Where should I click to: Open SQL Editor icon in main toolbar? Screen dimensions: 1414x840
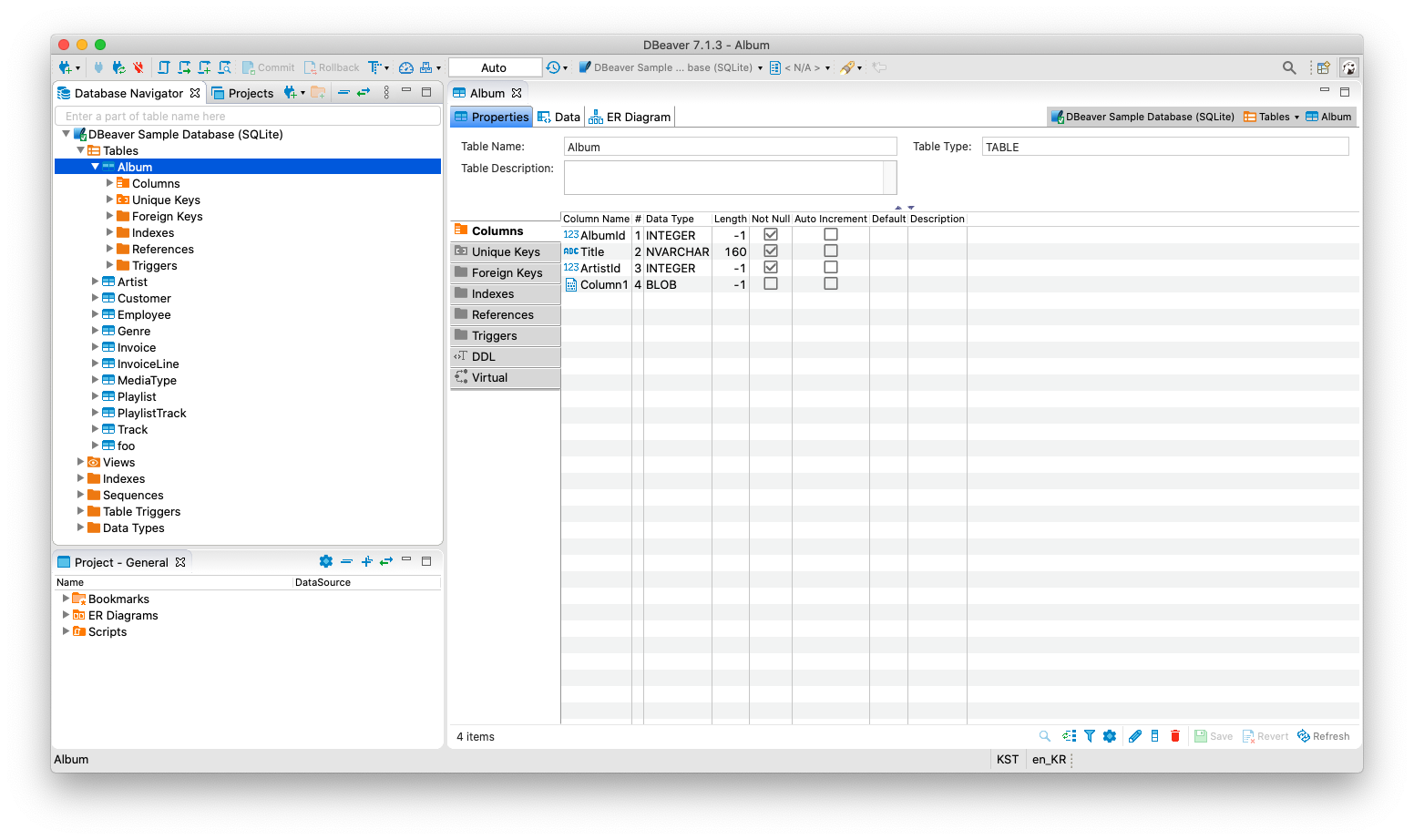[164, 67]
